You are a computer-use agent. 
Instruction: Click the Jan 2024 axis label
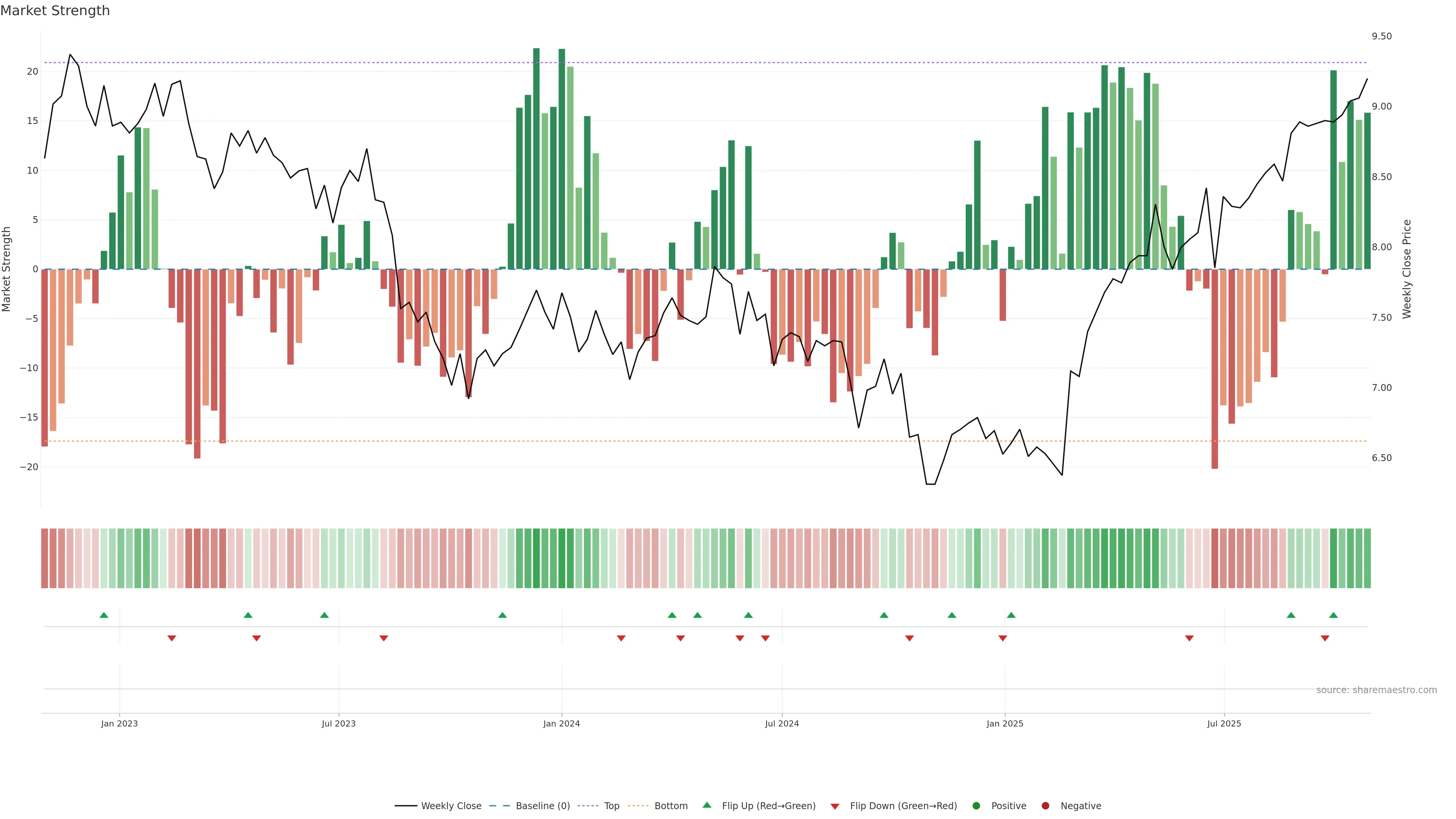tap(561, 723)
